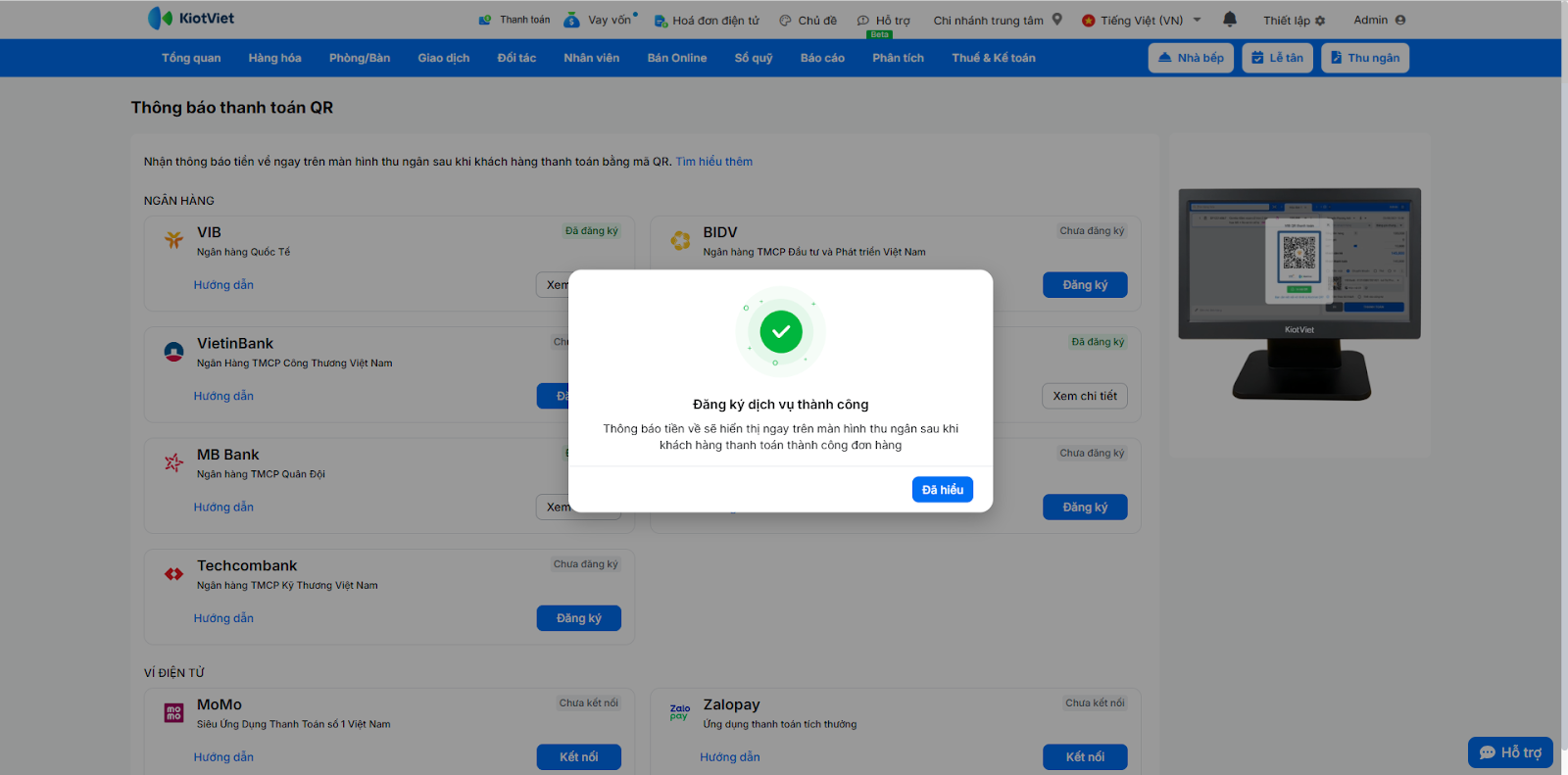
Task: Click the green success checkmark icon
Action: pos(781,332)
